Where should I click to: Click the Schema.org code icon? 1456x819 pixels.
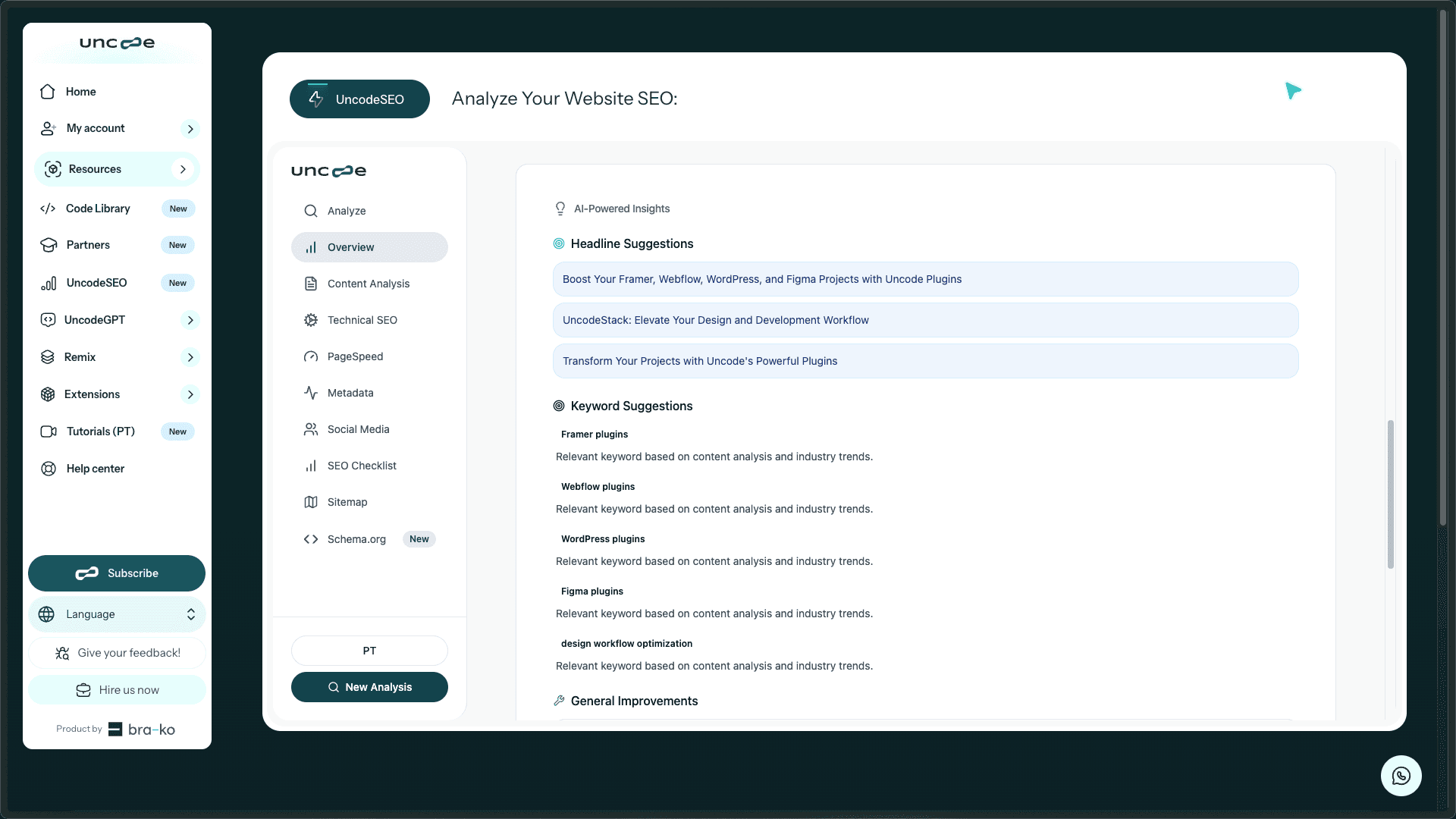(311, 539)
